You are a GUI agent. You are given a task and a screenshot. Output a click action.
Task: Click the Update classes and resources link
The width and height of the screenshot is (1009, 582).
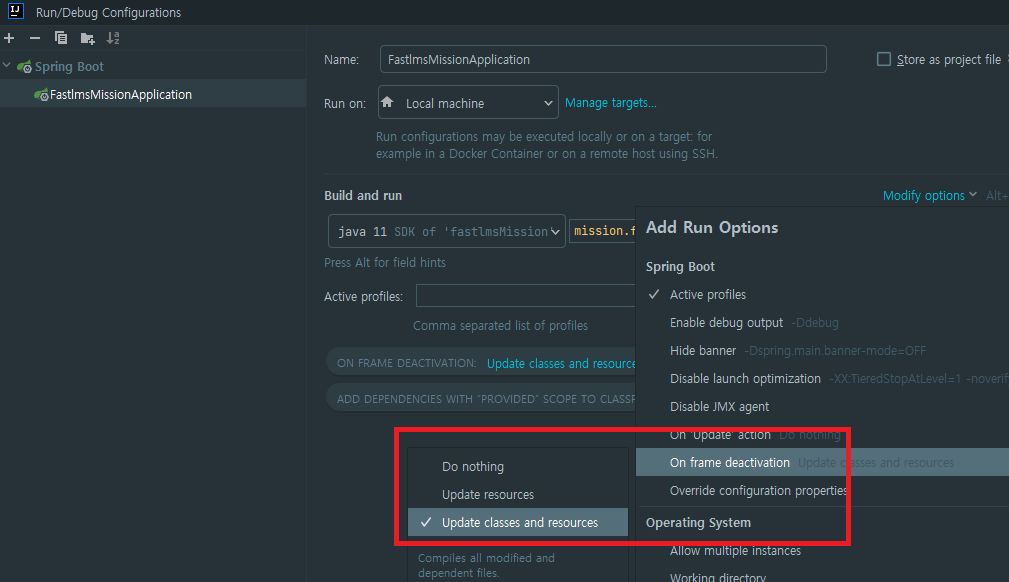(x=561, y=364)
